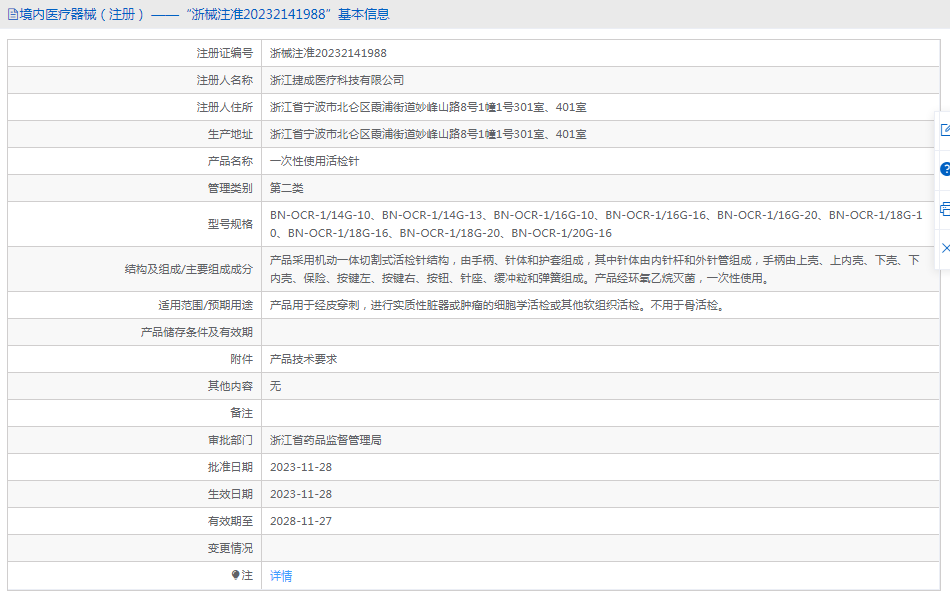Screen dimensions: 950x598
Task: Click the expiry date 2028-11-27
Action: (x=301, y=521)
